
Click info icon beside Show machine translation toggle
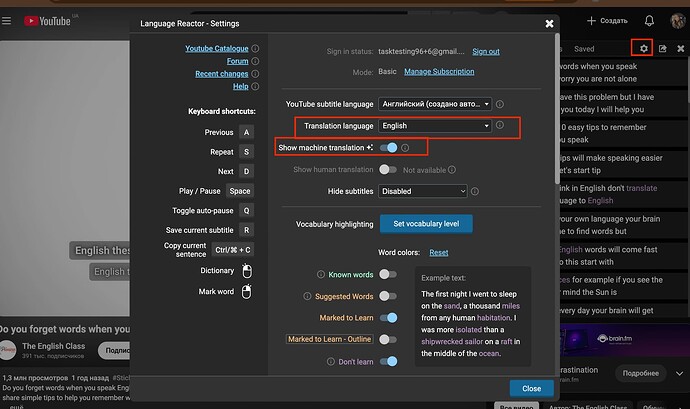[405, 148]
